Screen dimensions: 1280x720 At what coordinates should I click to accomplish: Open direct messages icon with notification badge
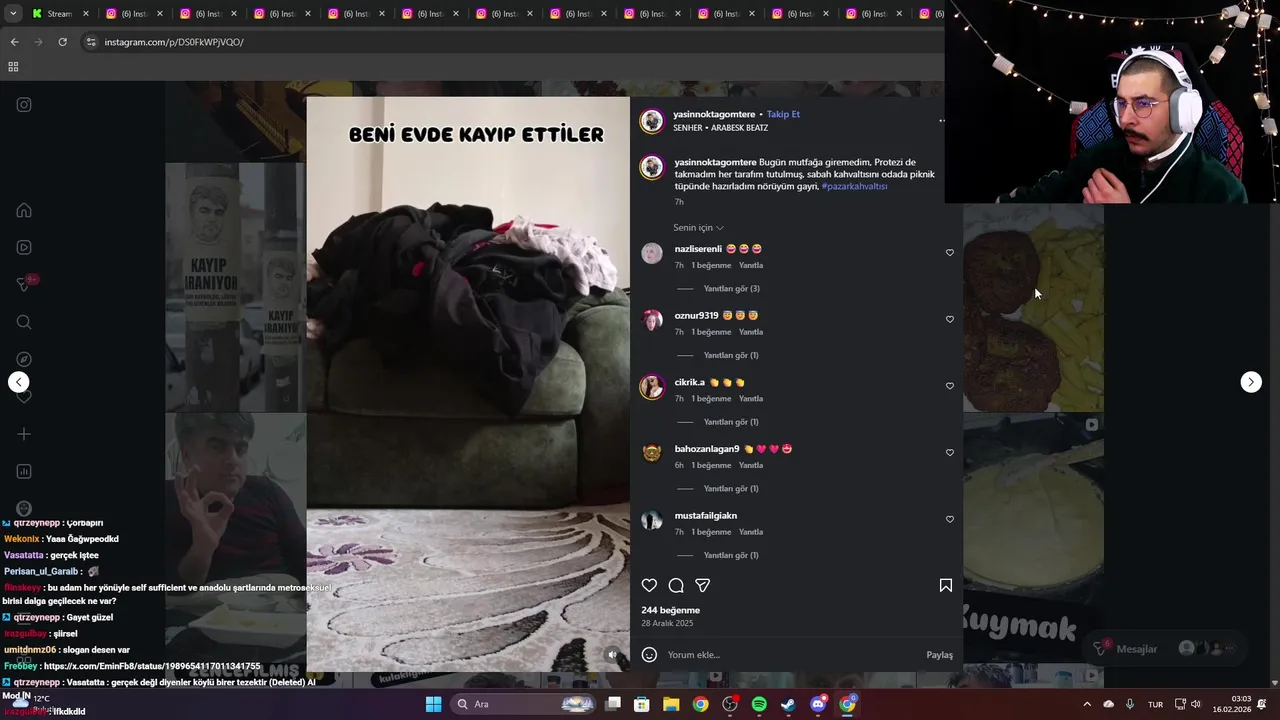tap(24, 284)
